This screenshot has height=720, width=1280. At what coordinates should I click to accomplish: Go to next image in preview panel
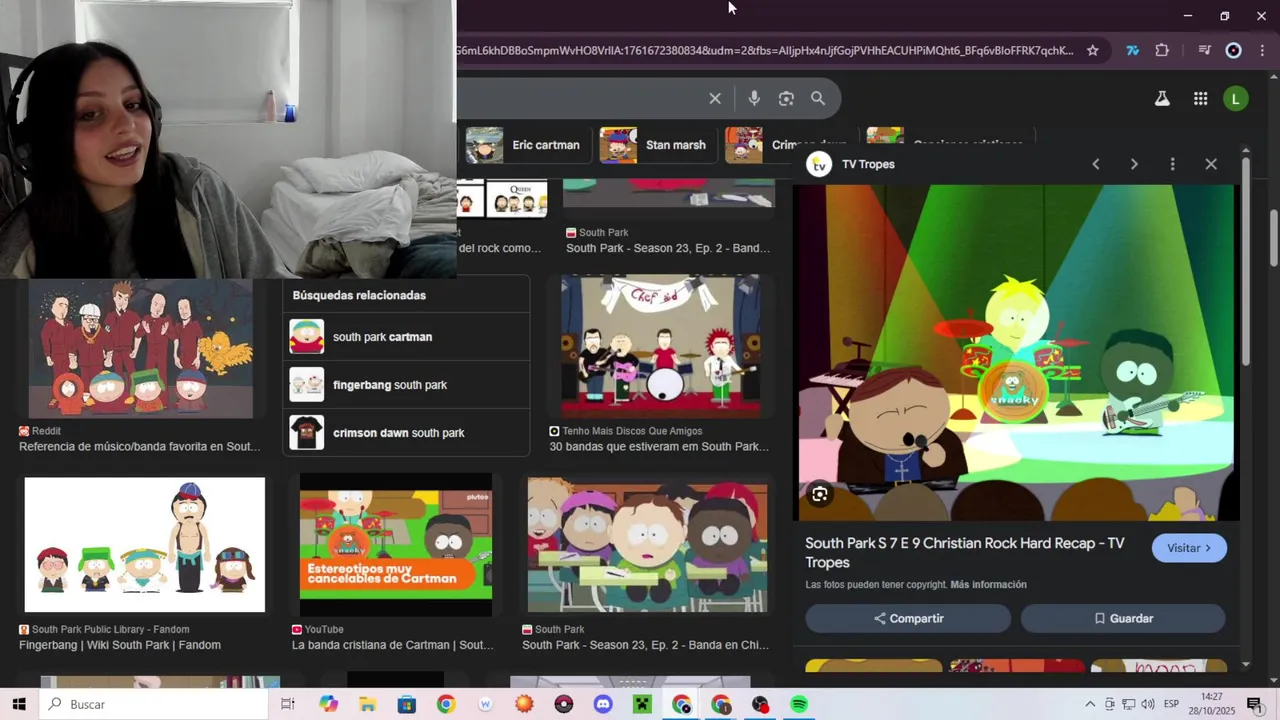(x=1134, y=164)
